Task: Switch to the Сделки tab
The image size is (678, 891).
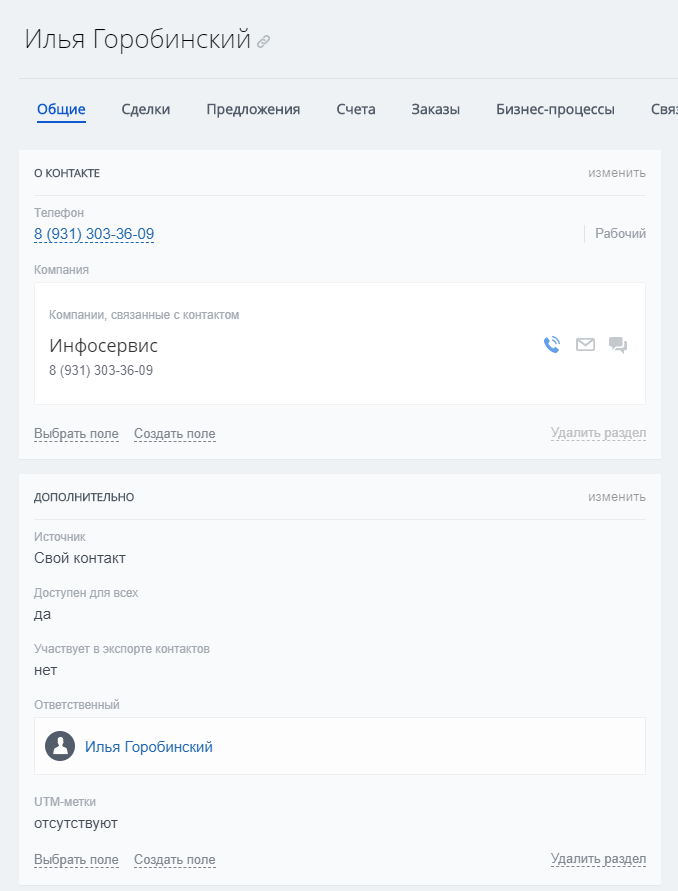Action: [x=146, y=110]
